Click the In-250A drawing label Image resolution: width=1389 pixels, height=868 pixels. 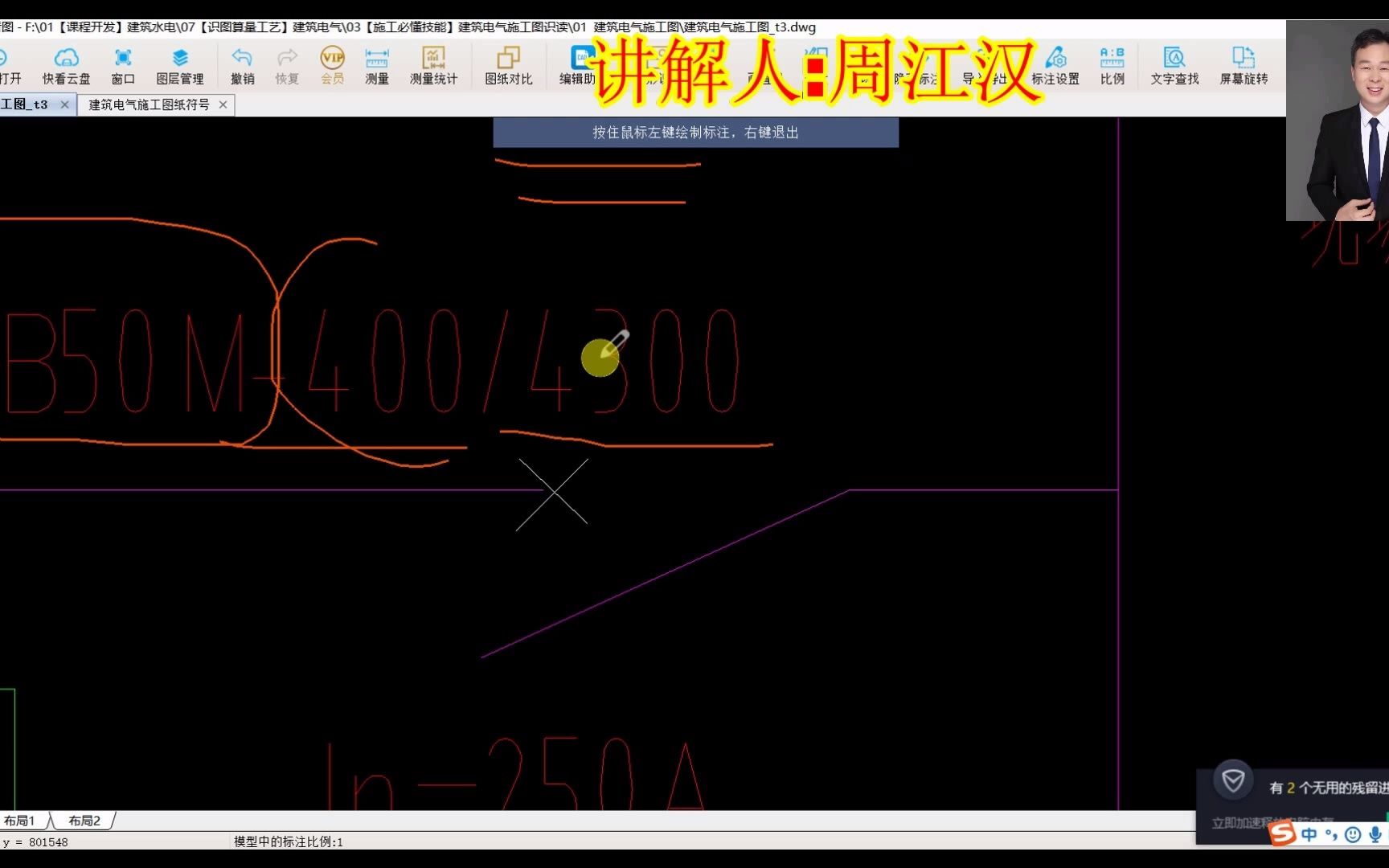514,774
